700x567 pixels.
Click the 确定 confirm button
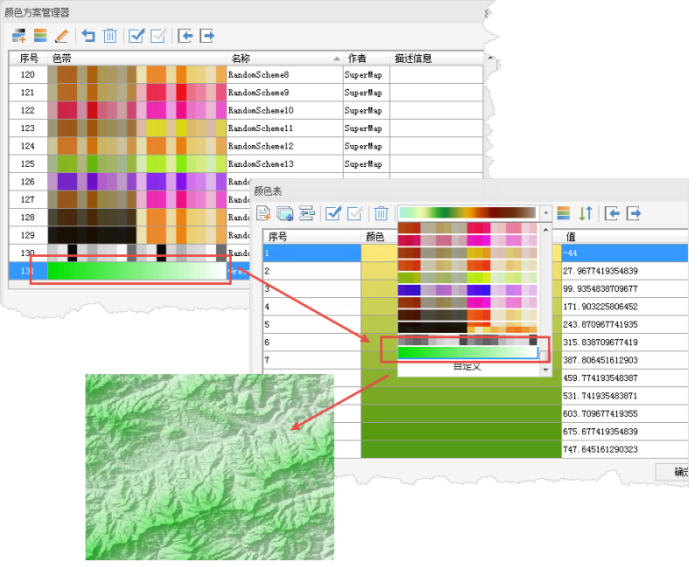pos(678,471)
